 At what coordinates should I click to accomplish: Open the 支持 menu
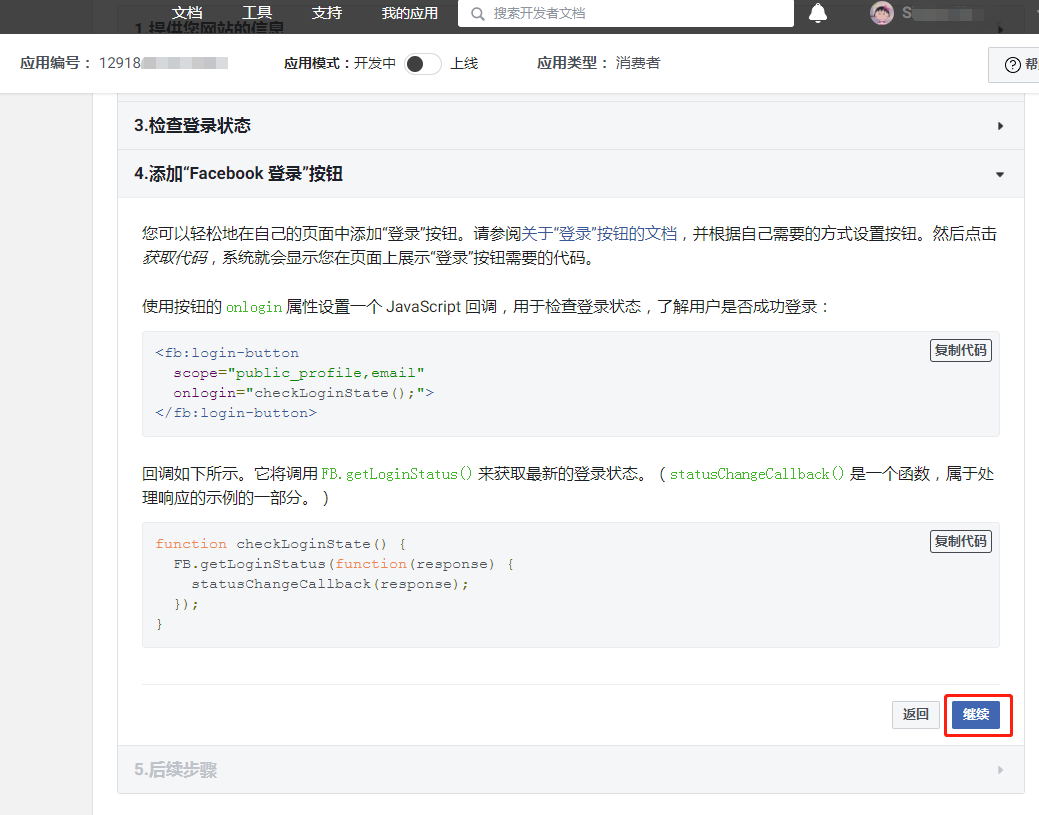pyautogui.click(x=327, y=13)
